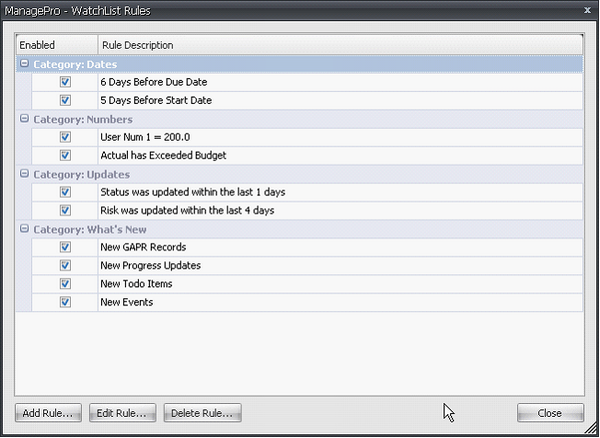Select the New Events text
This screenshot has width=600, height=438.
[127, 302]
